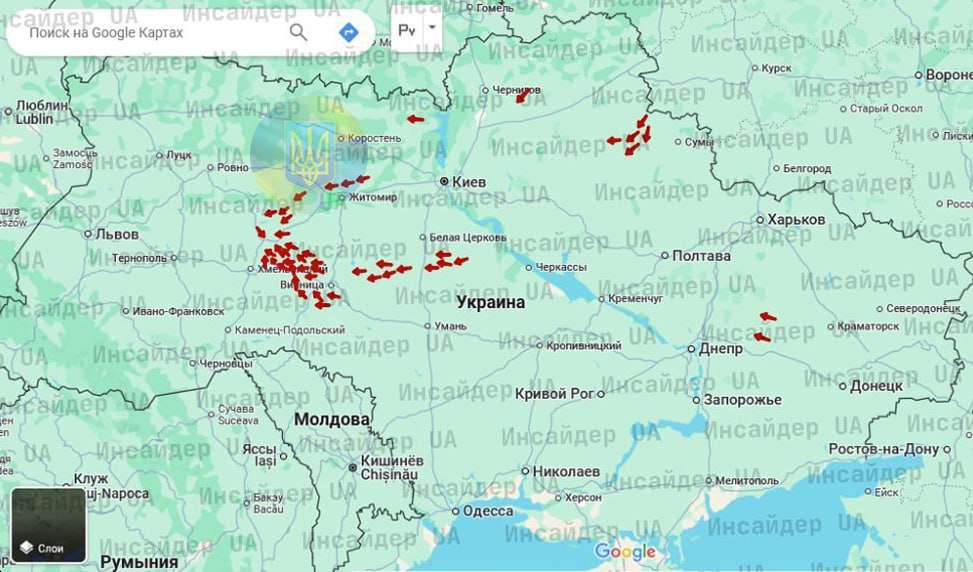Click the red arrow near Чернигов
Image resolution: width=973 pixels, height=572 pixels.
522,96
